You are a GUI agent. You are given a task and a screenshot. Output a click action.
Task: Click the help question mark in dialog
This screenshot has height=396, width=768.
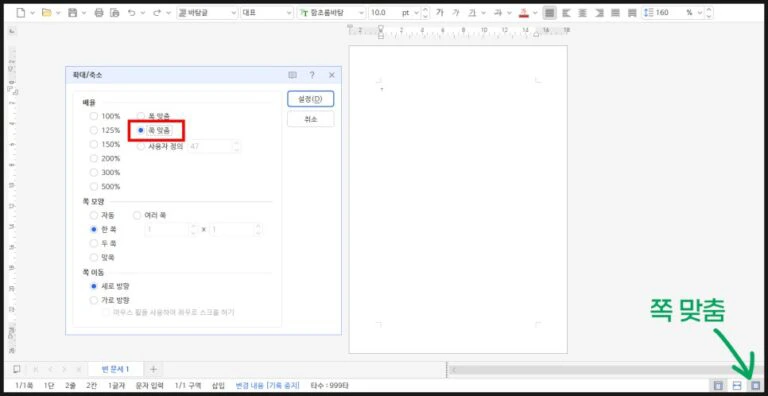point(312,75)
